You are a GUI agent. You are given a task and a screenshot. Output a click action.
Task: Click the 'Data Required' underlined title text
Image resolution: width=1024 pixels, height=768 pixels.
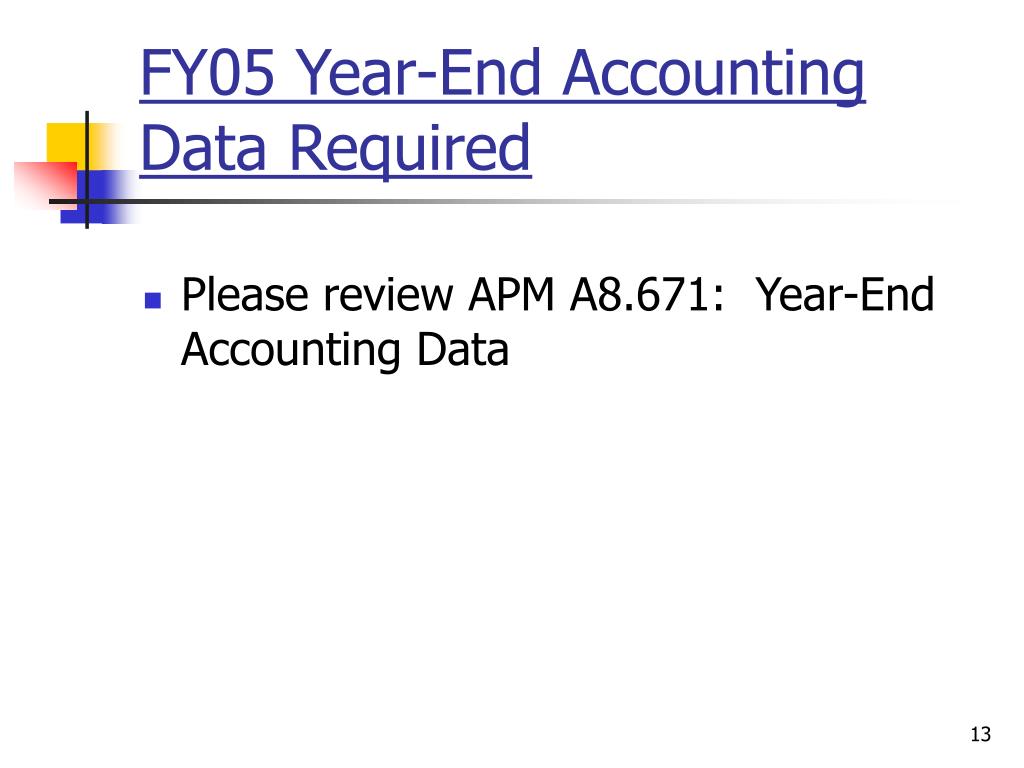[336, 149]
